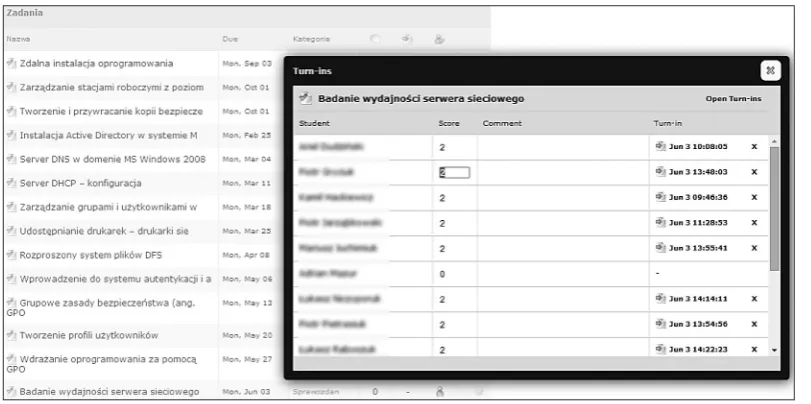Image resolution: width=811 pixels, height=404 pixels.
Task: Click the icon beside Instalacja Active Directory task
Action: 11,135
